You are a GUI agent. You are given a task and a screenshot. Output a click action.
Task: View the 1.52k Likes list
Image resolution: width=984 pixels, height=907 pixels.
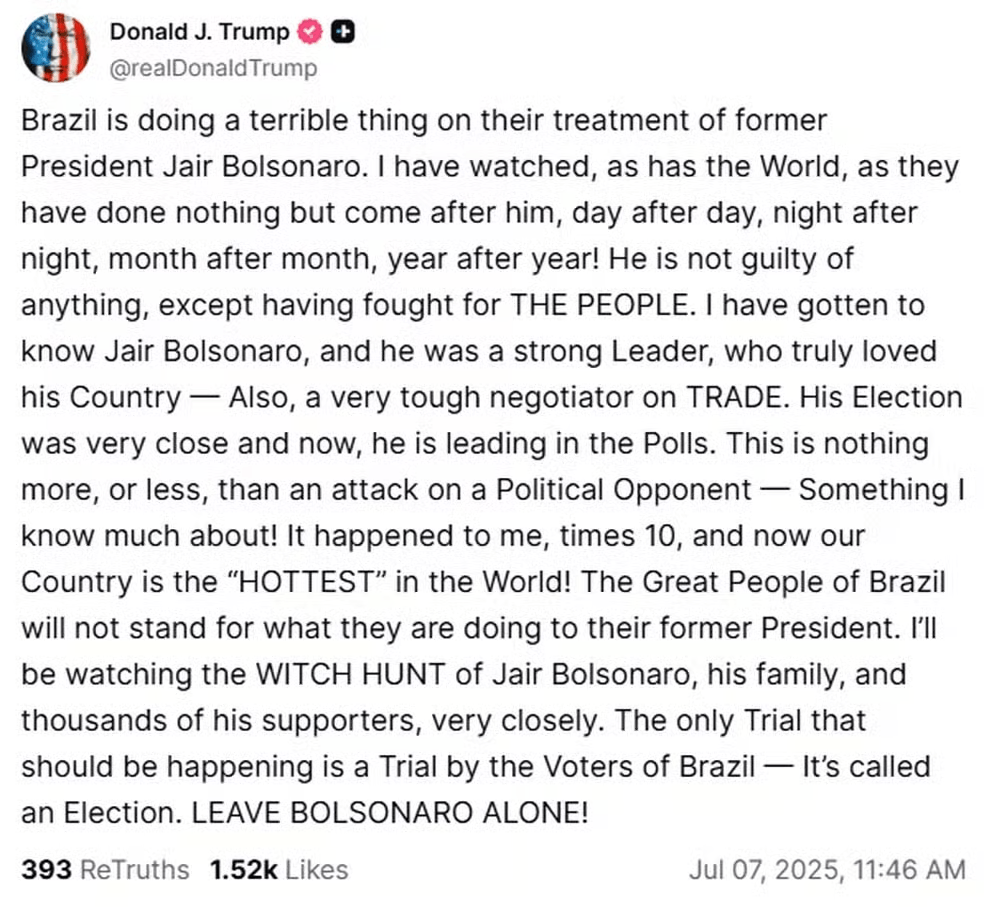coord(279,869)
